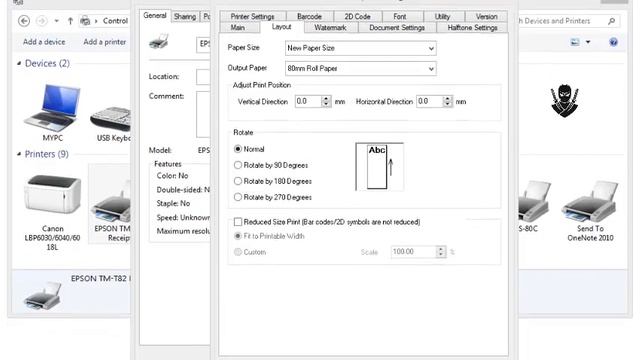This screenshot has width=640, height=360.
Task: Click the forward navigation arrow
Action: [x=41, y=21]
